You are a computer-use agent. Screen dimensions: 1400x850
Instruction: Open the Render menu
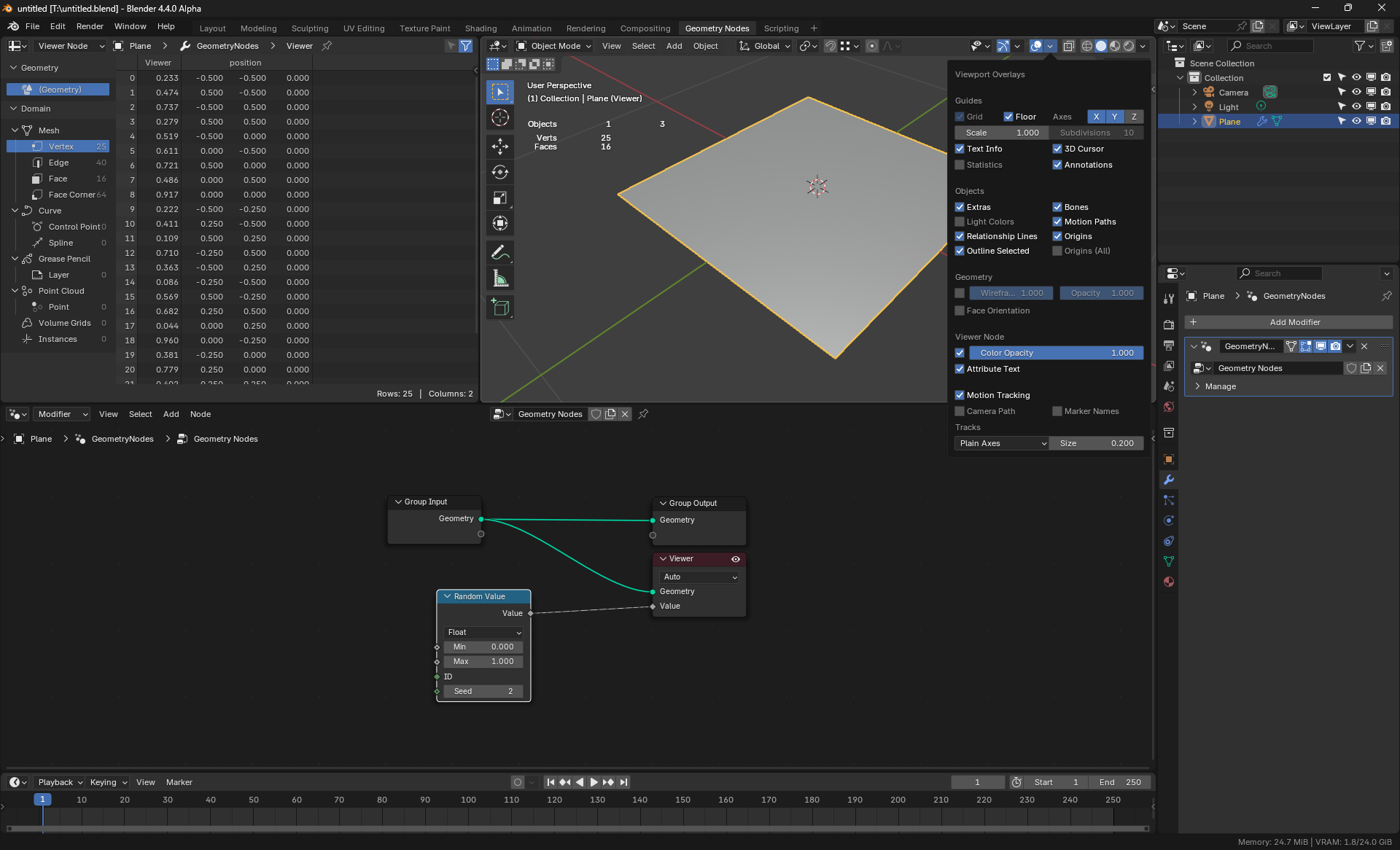[x=90, y=26]
